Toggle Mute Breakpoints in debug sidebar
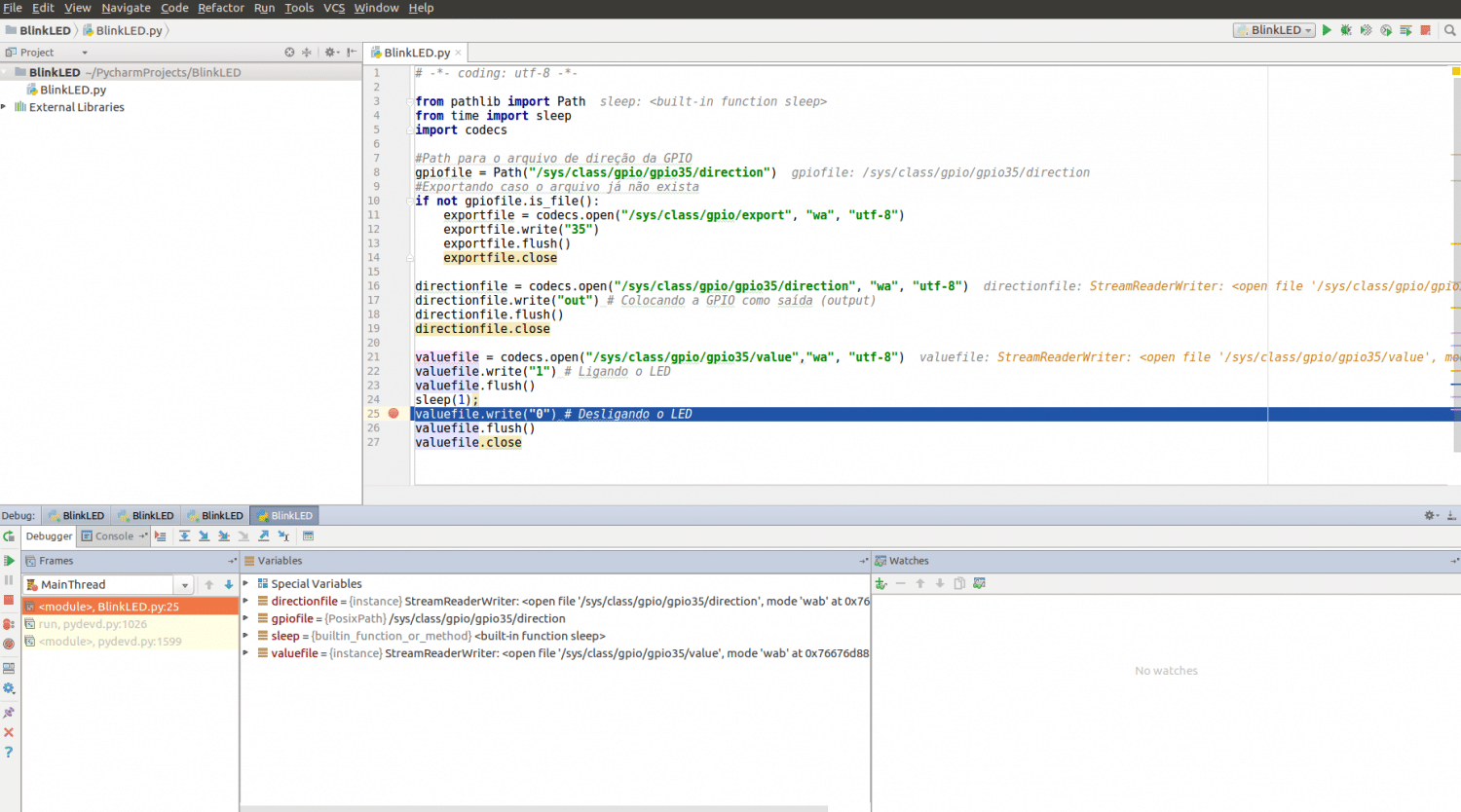Viewport: 1461px width, 812px height. pos(9,644)
